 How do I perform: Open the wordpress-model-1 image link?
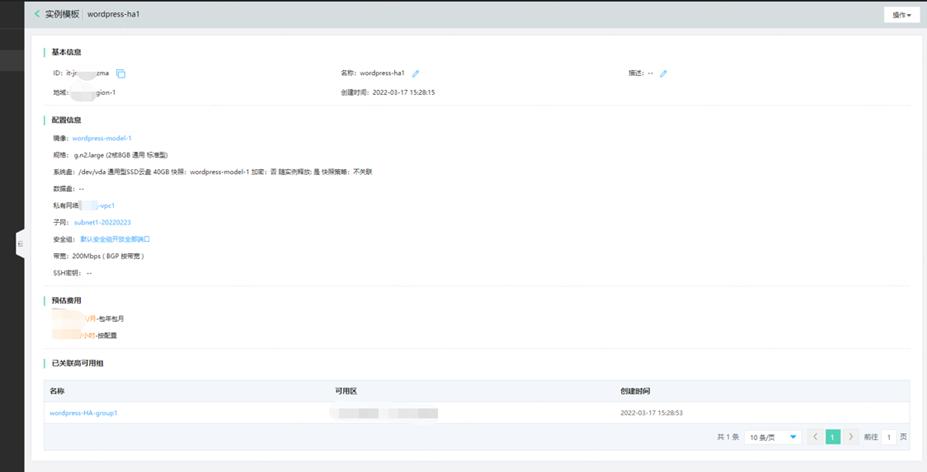tap(102, 138)
